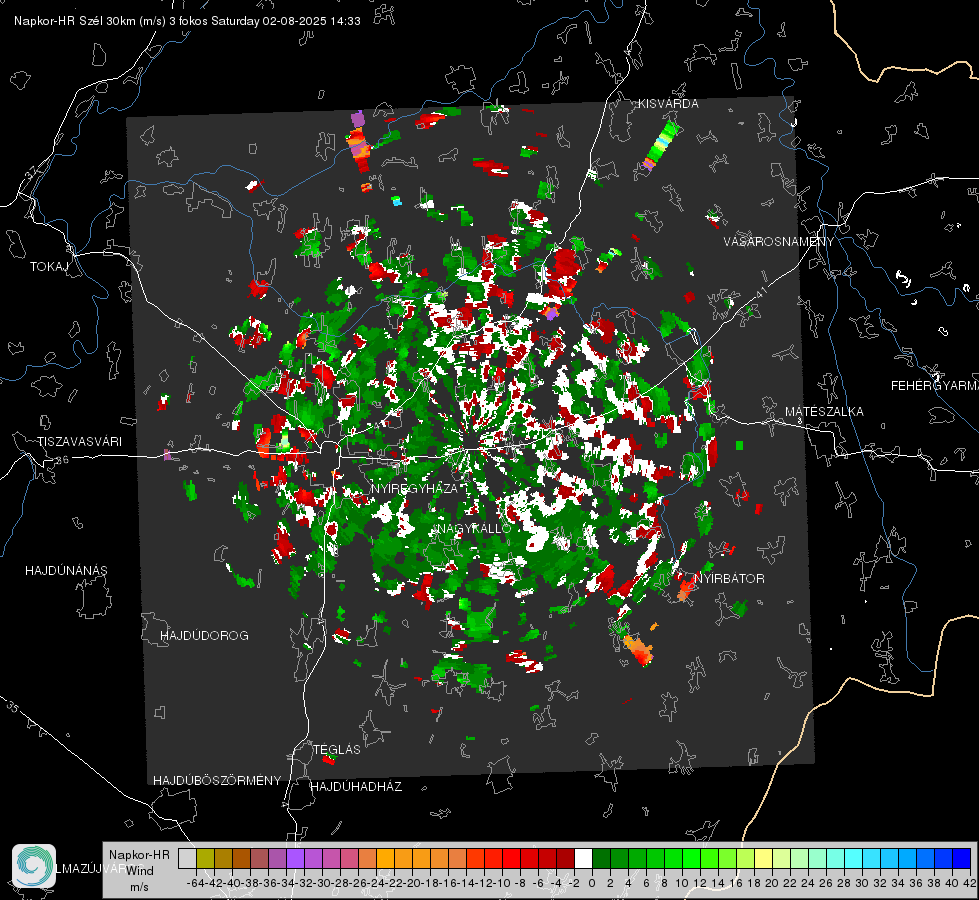Viewport: 979px width, 900px height.
Task: Click the 10 legend scale value
Action: coord(682,883)
